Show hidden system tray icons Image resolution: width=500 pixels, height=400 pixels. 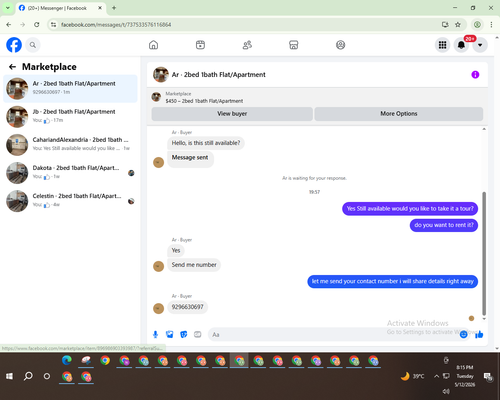pyautogui.click(x=436, y=376)
